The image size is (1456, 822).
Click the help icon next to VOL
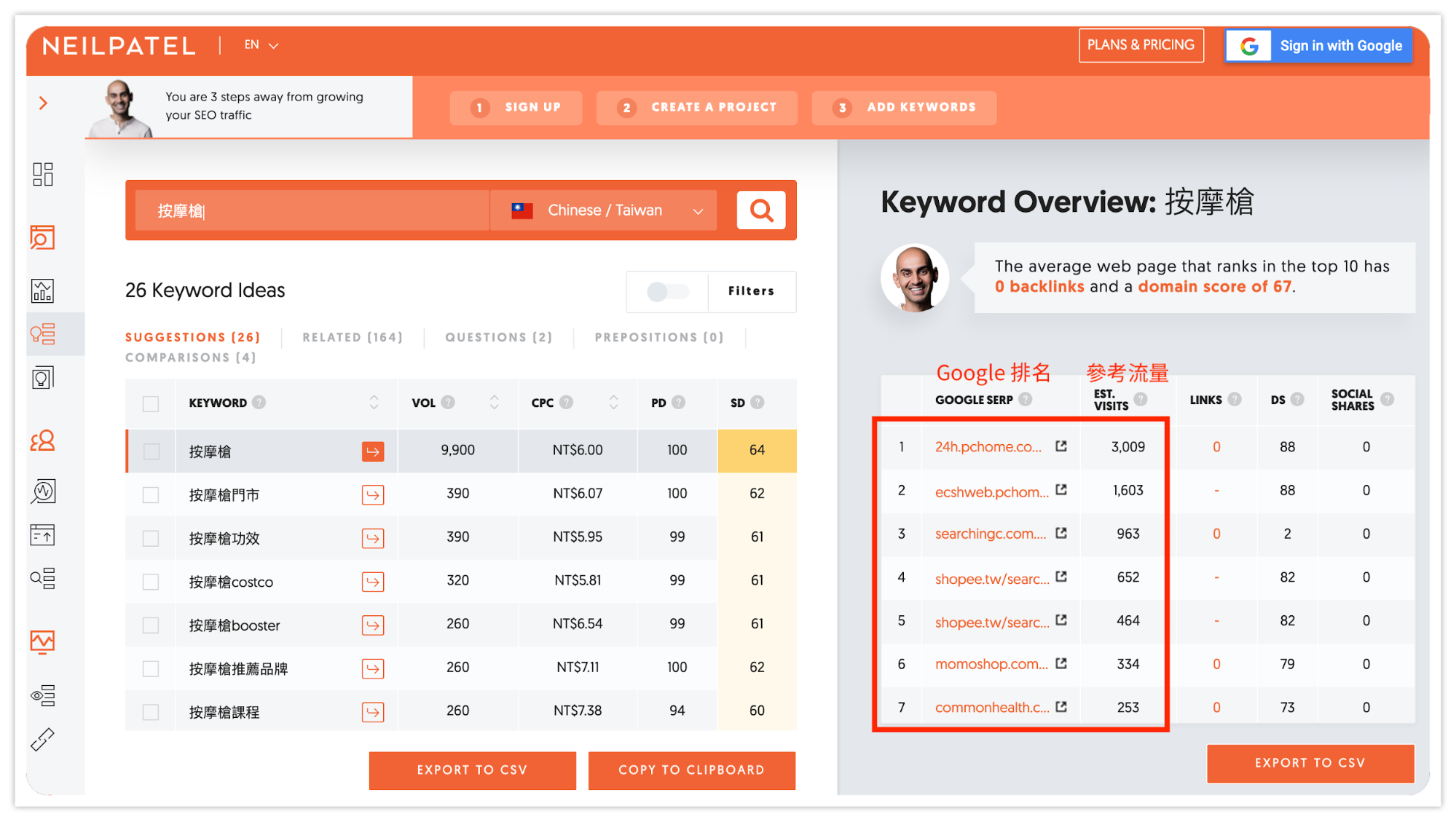pos(448,402)
